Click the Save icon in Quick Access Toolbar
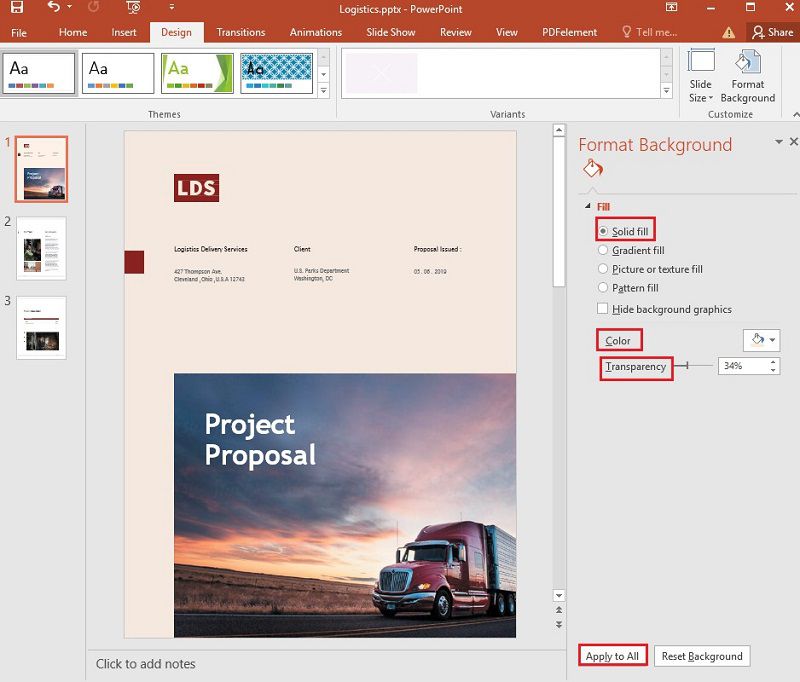800x682 pixels. 17,8
